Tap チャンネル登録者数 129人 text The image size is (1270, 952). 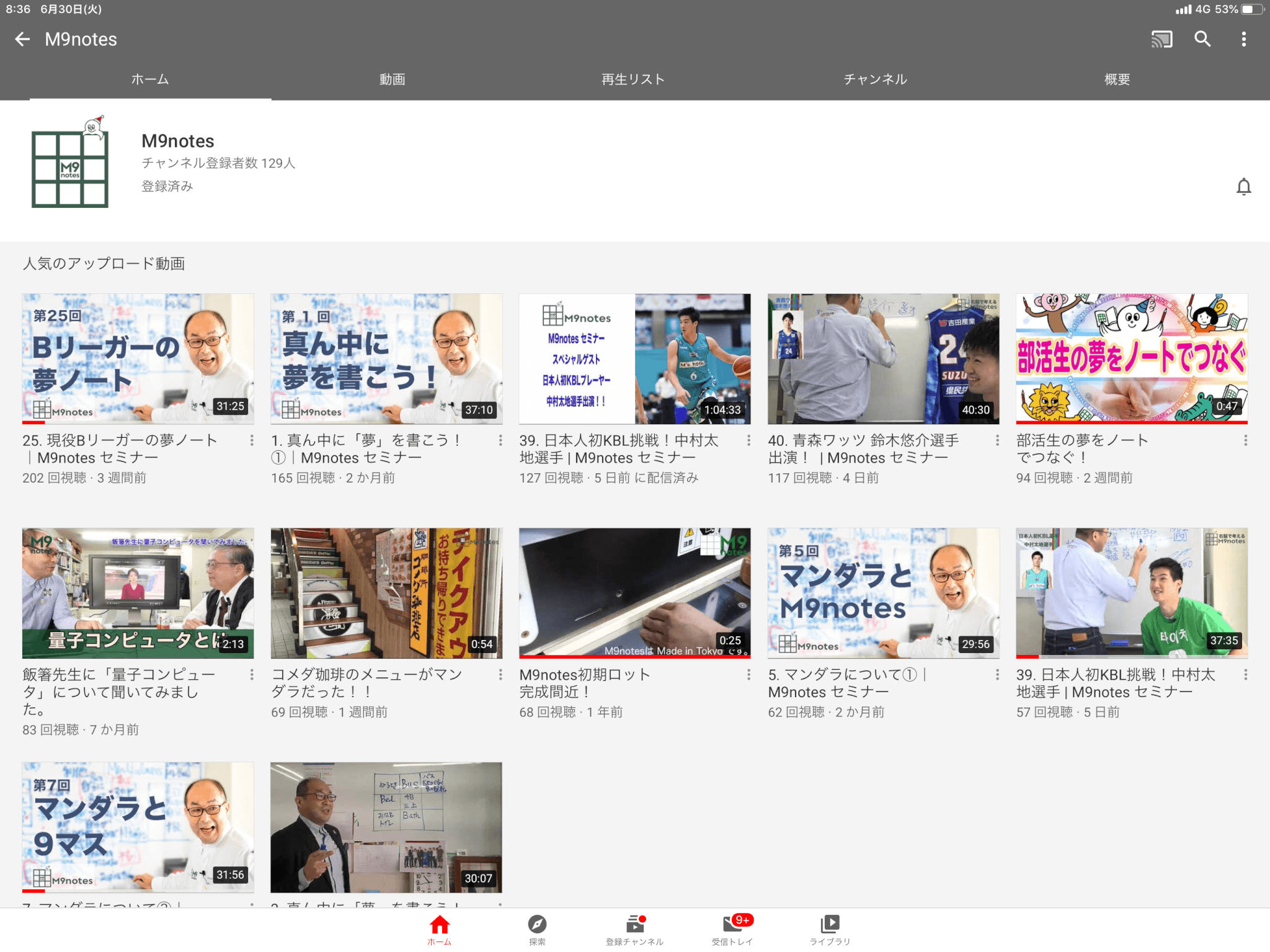tap(218, 163)
